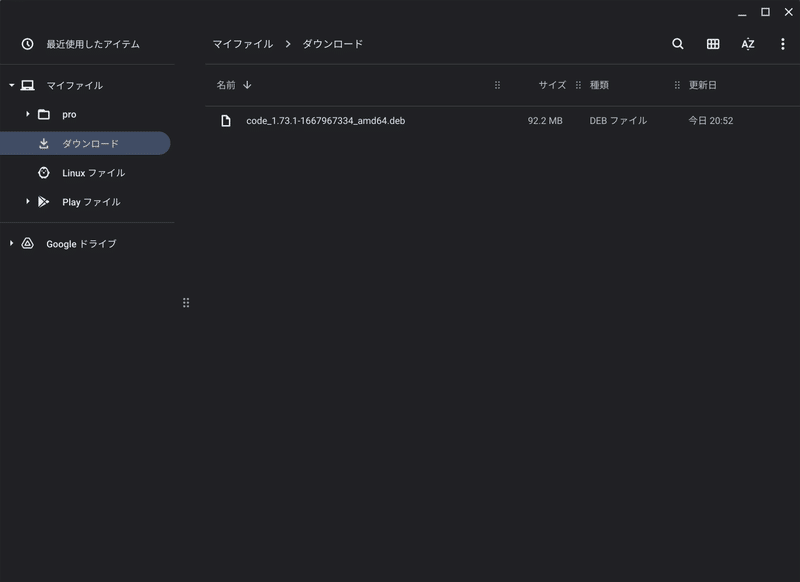This screenshot has height=582, width=800.
Task: Click the Linux penguin icon
Action: (44, 173)
